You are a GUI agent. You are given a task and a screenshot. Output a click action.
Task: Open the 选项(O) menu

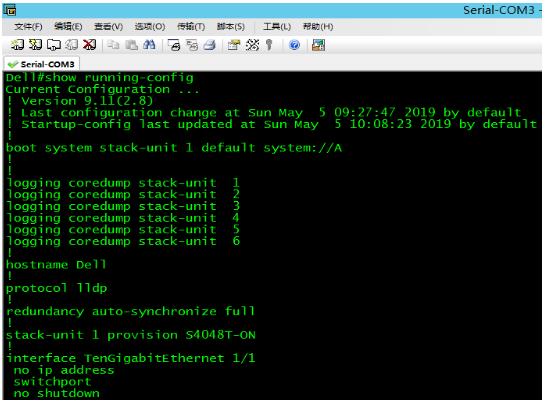[x=150, y=26]
